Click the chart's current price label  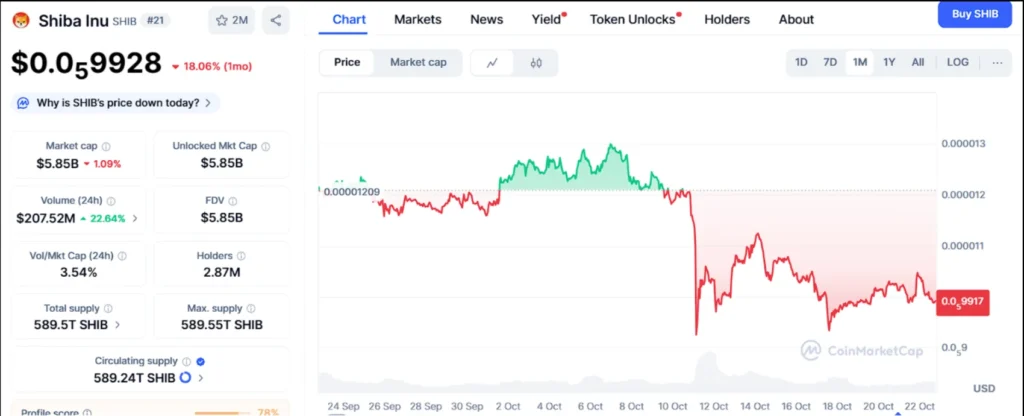[x=962, y=301]
